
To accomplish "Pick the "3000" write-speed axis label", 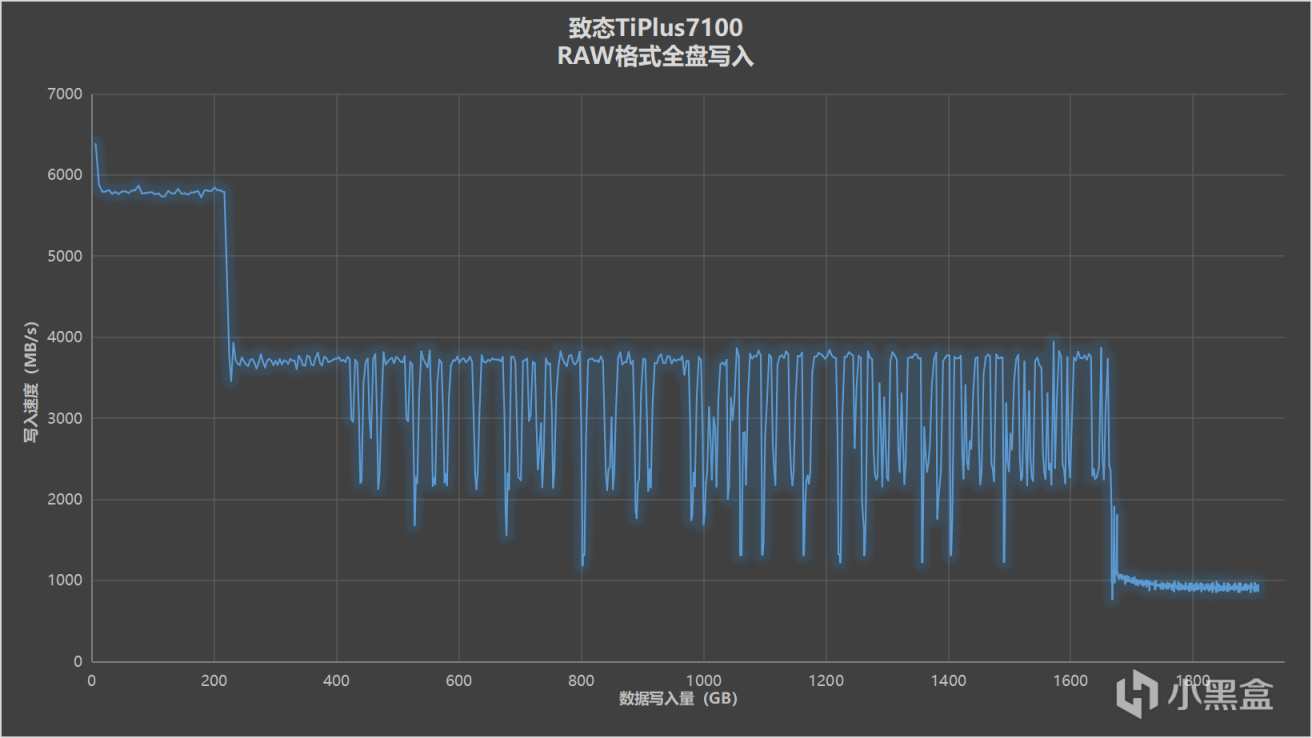I will 66,419.
